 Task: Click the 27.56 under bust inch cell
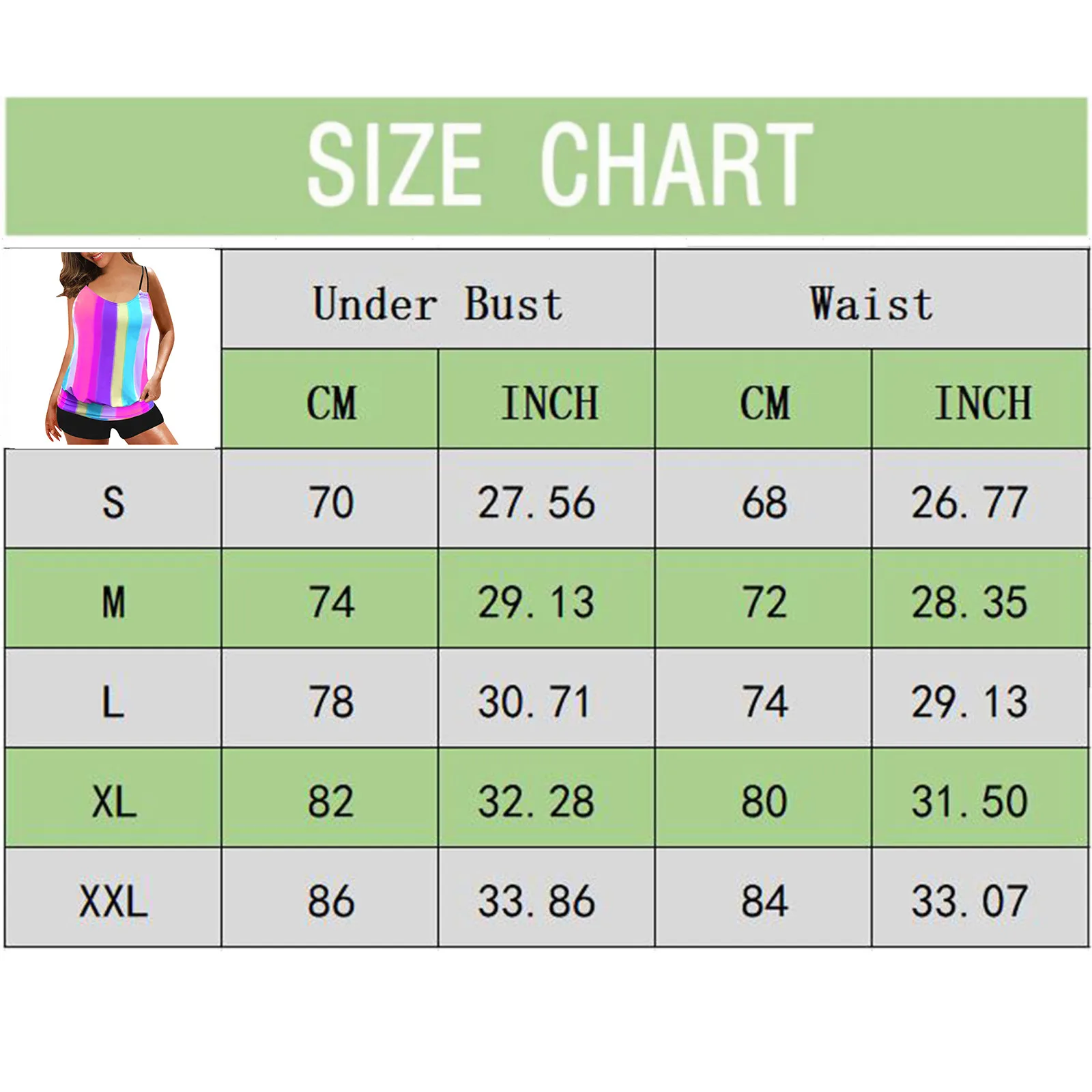(536, 502)
